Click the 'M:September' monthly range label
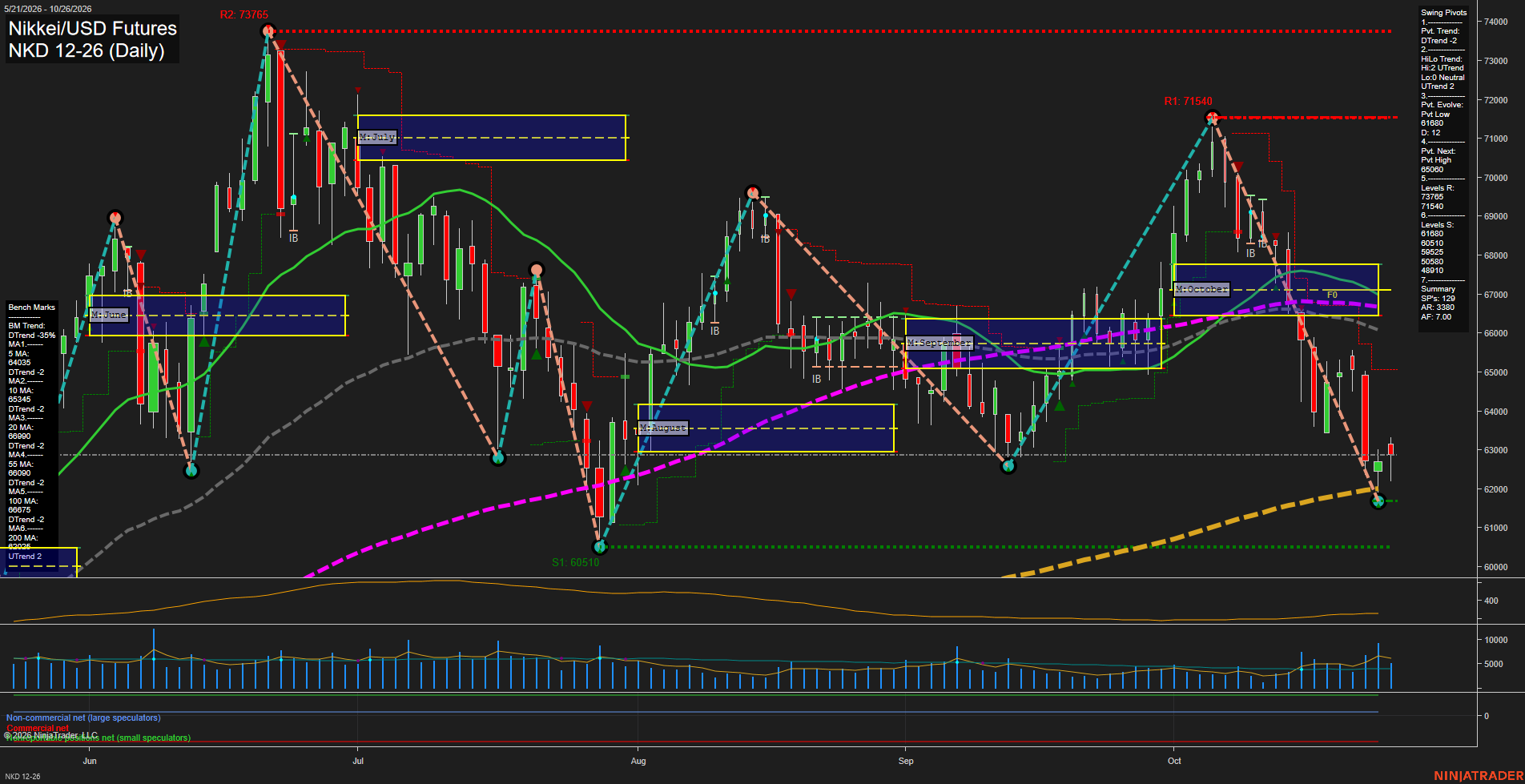Viewport: 1525px width, 784px height. tap(940, 343)
